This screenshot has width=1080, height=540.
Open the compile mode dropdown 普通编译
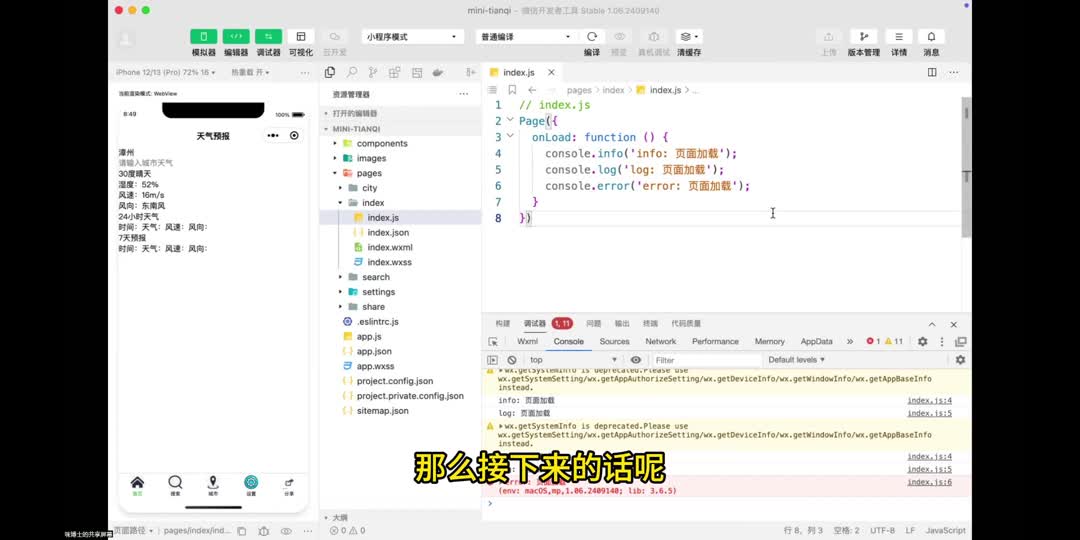(526, 37)
